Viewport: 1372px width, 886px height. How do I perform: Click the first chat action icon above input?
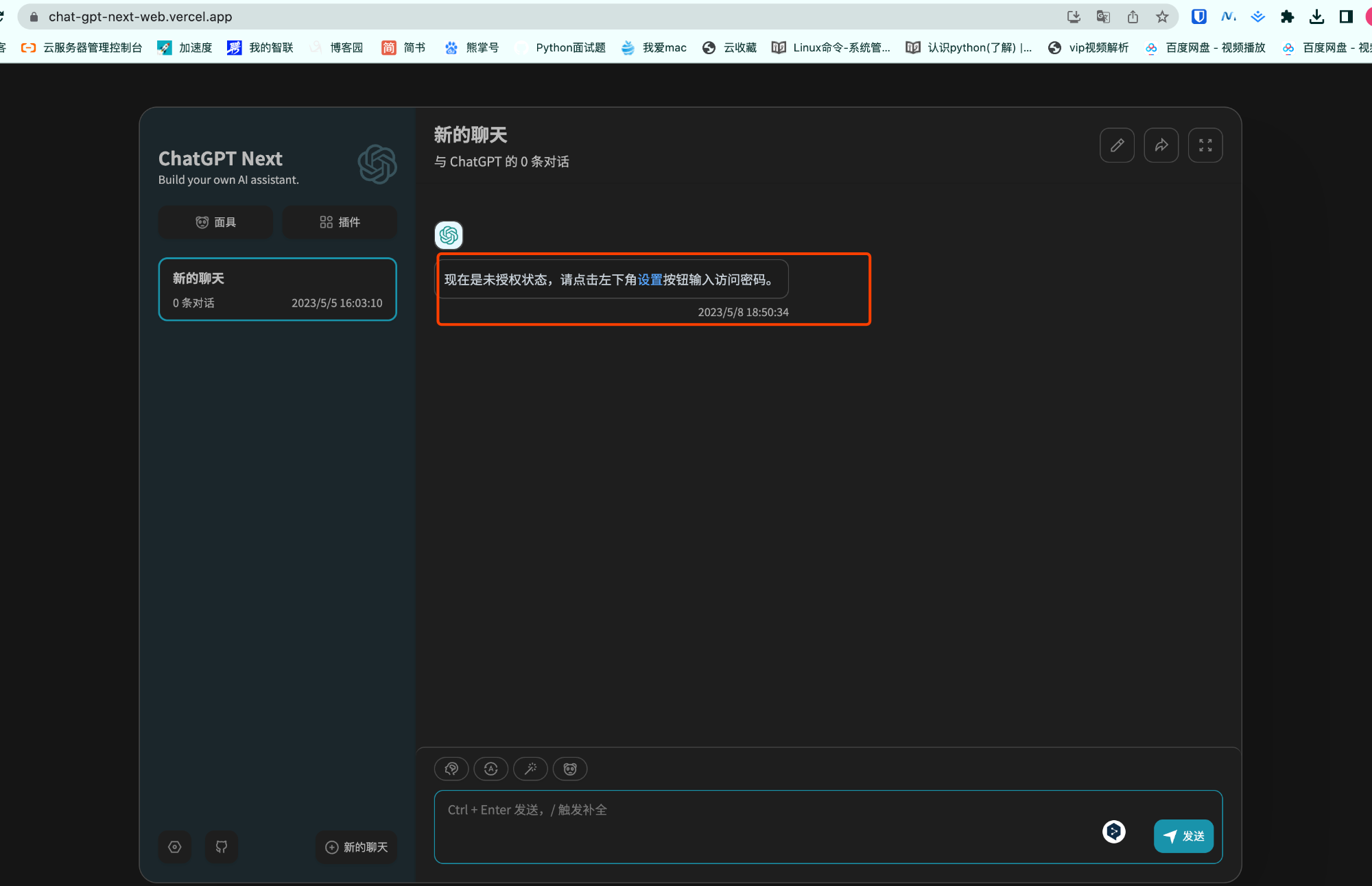(451, 769)
